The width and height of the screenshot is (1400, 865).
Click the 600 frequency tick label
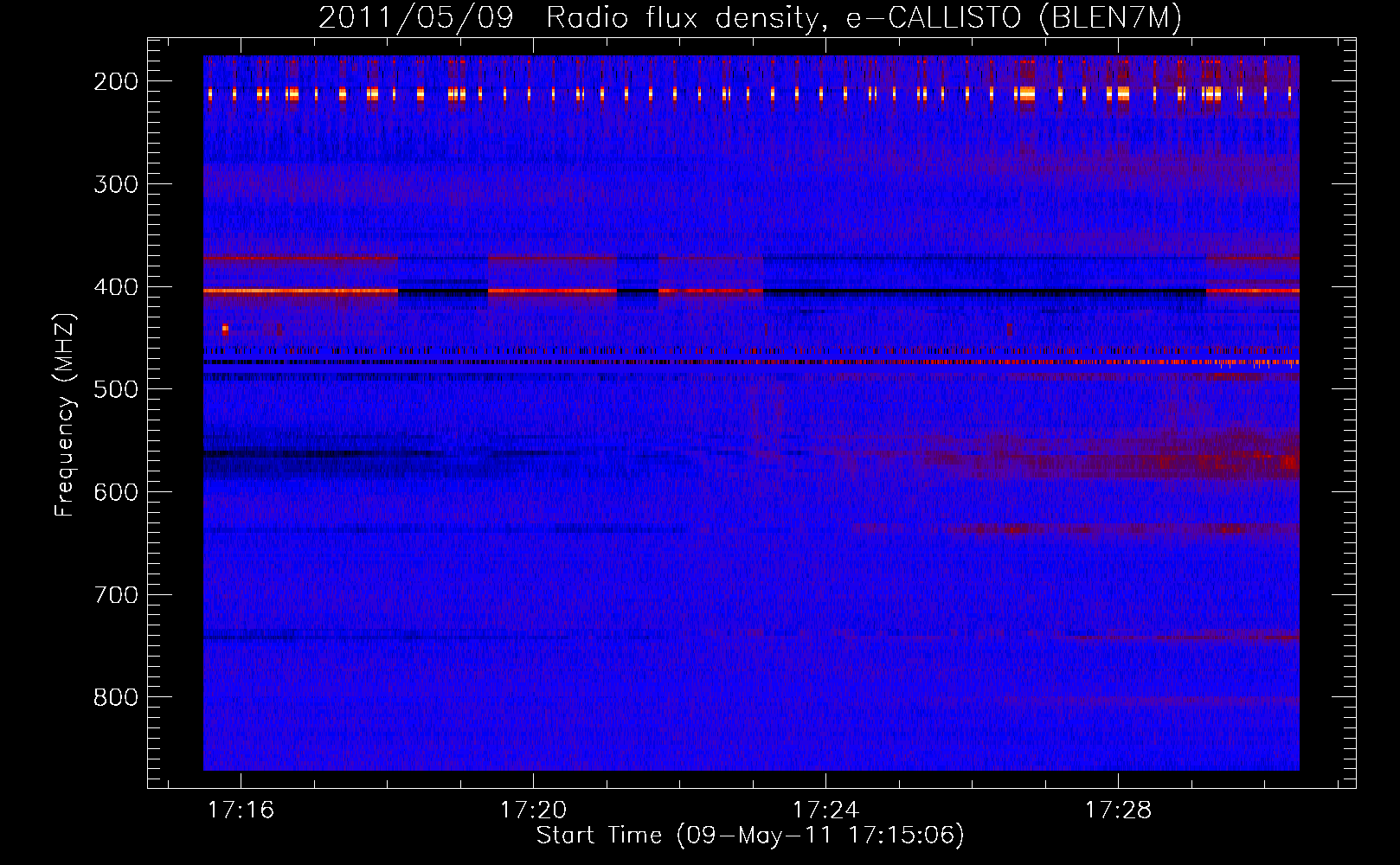coord(116,492)
